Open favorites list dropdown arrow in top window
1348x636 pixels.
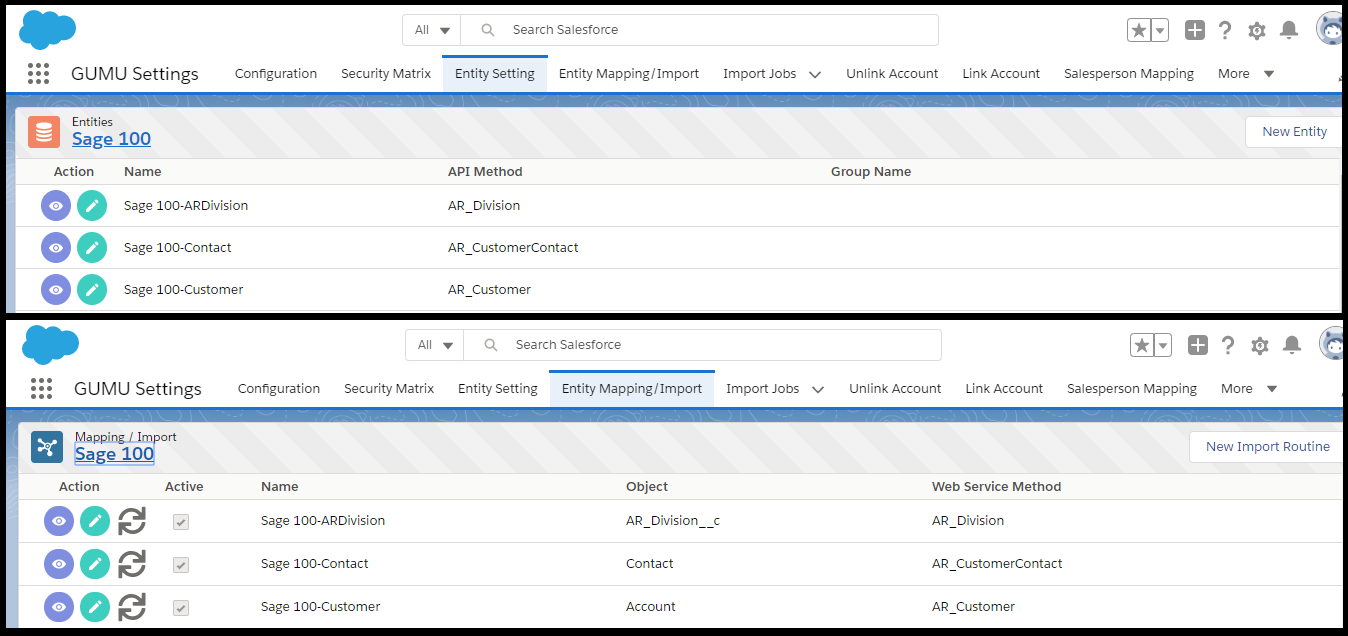(x=1160, y=30)
